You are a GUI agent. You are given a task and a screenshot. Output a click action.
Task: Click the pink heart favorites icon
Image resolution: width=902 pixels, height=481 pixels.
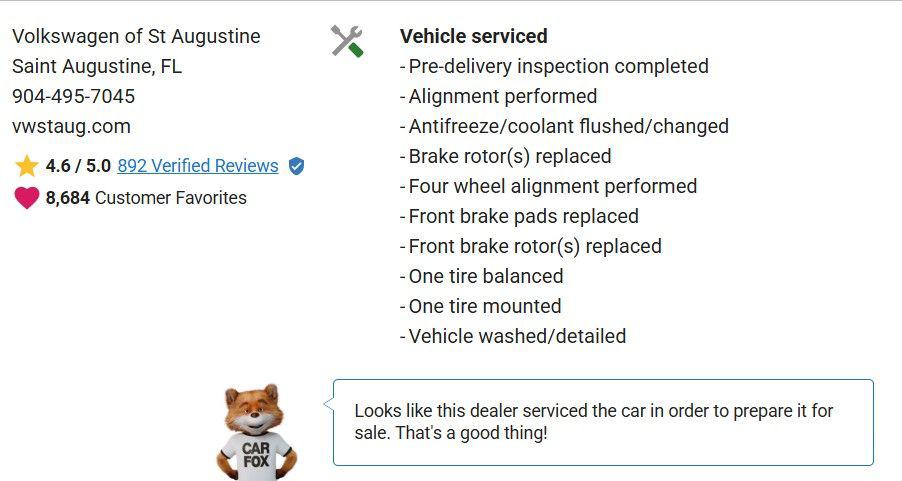click(x=27, y=198)
